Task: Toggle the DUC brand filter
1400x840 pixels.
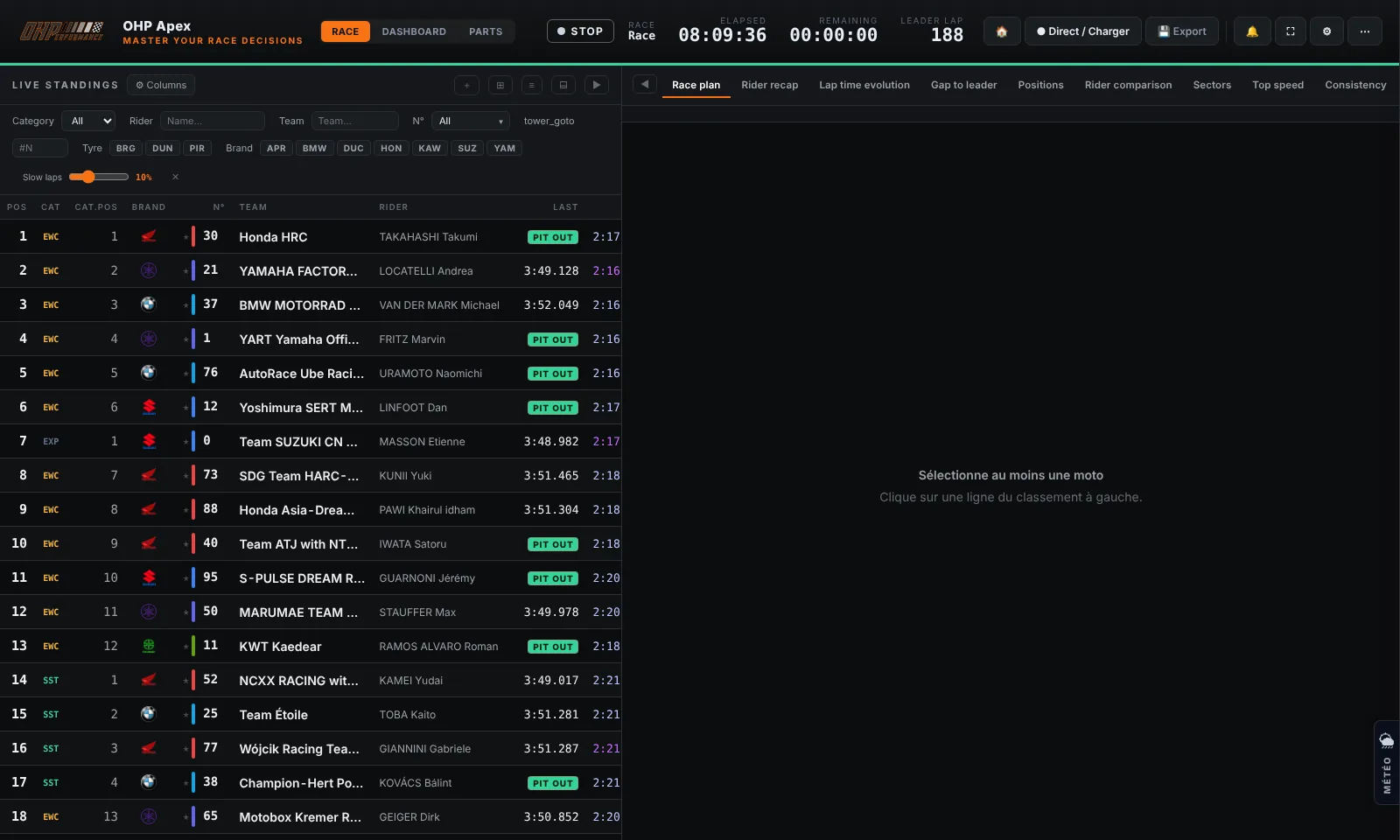Action: point(353,148)
